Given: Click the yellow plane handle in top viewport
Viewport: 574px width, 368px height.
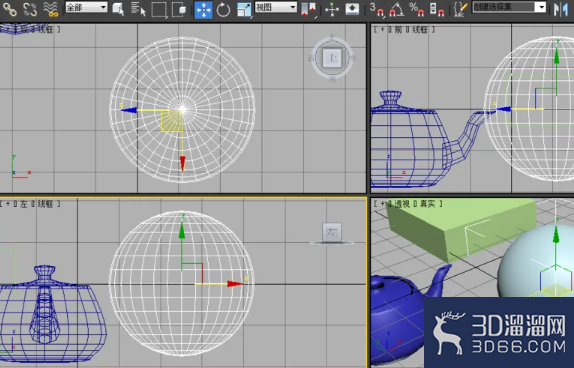Looking at the screenshot, I should click(172, 122).
